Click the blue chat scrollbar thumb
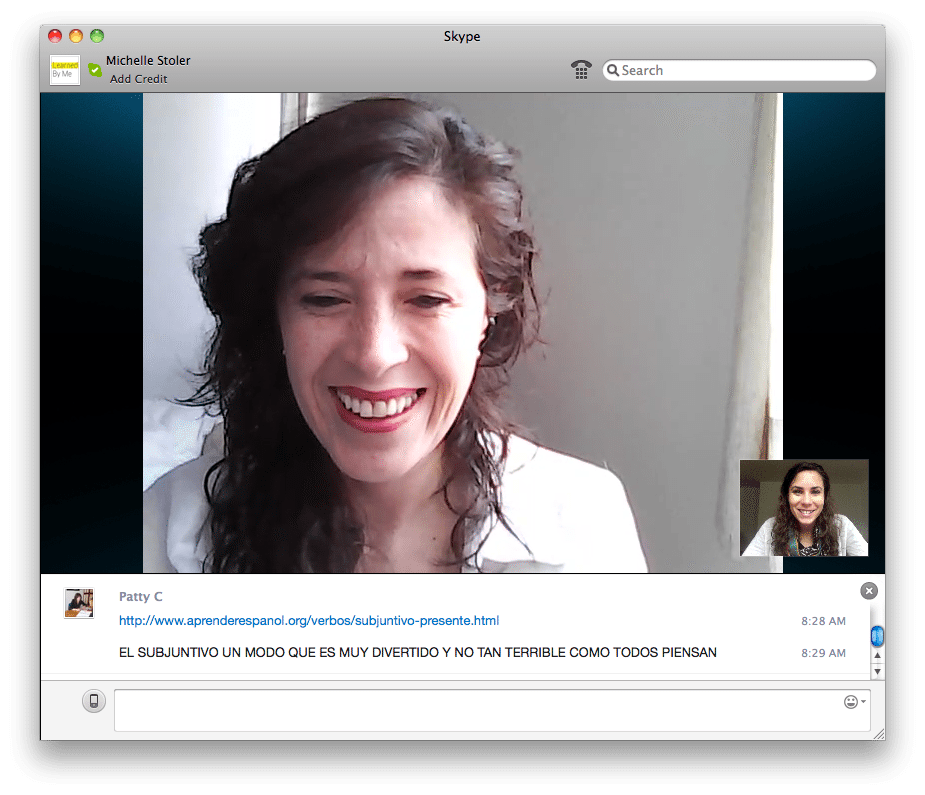 pos(877,635)
